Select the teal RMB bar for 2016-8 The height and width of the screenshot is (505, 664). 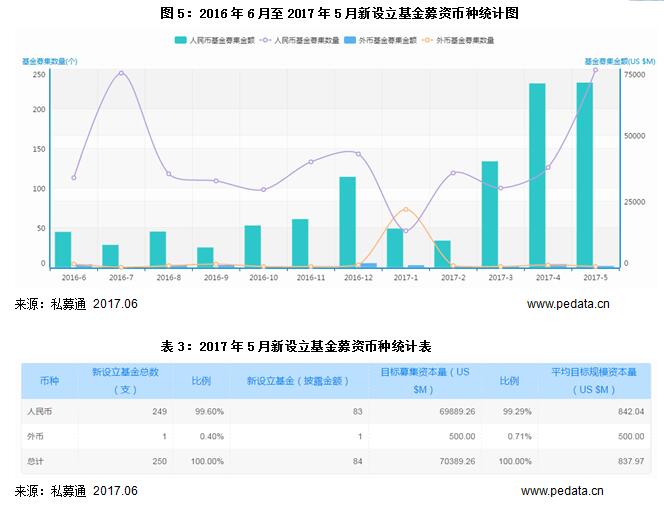pyautogui.click(x=158, y=249)
